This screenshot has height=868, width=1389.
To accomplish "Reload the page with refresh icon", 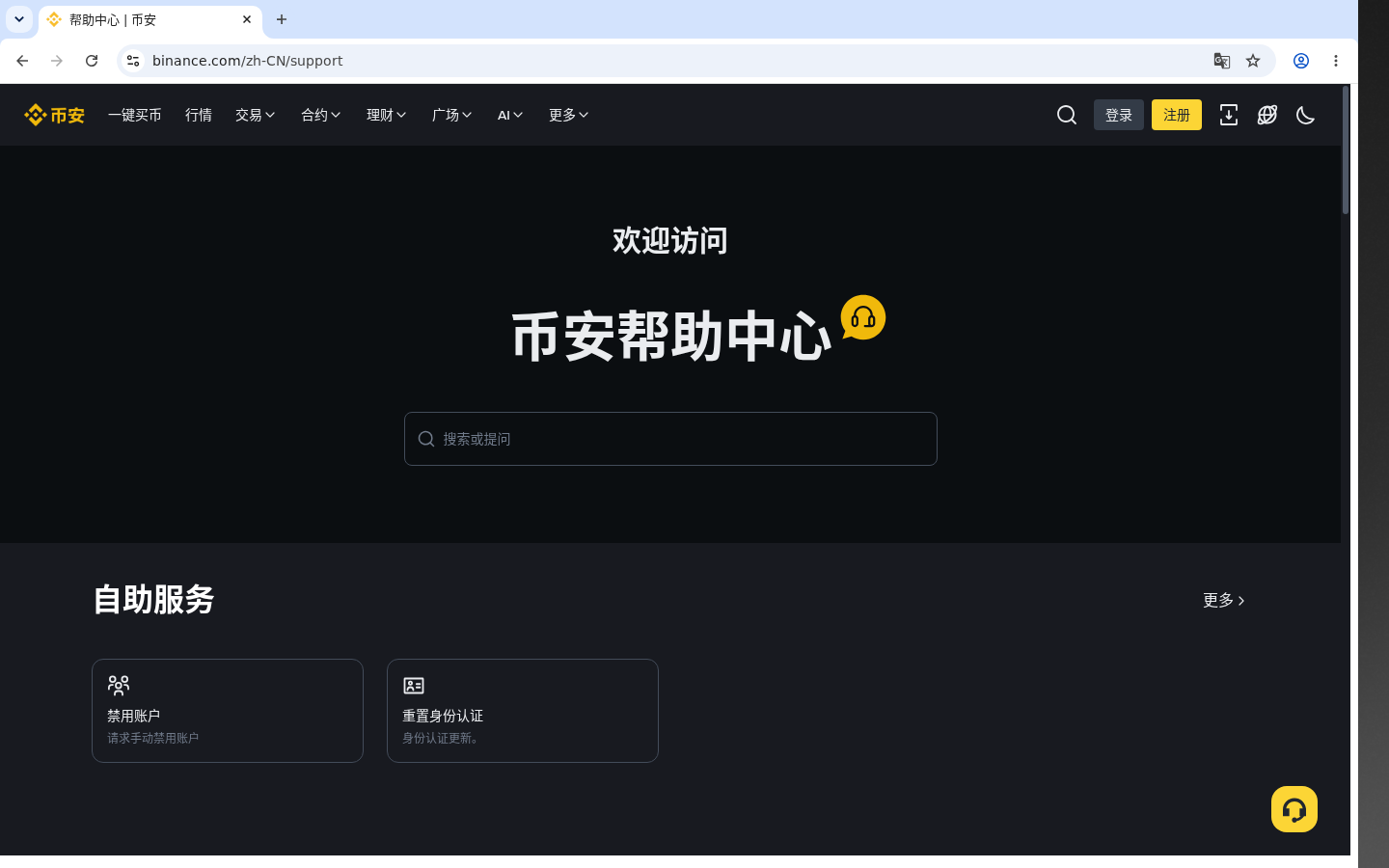I will pos(92,61).
